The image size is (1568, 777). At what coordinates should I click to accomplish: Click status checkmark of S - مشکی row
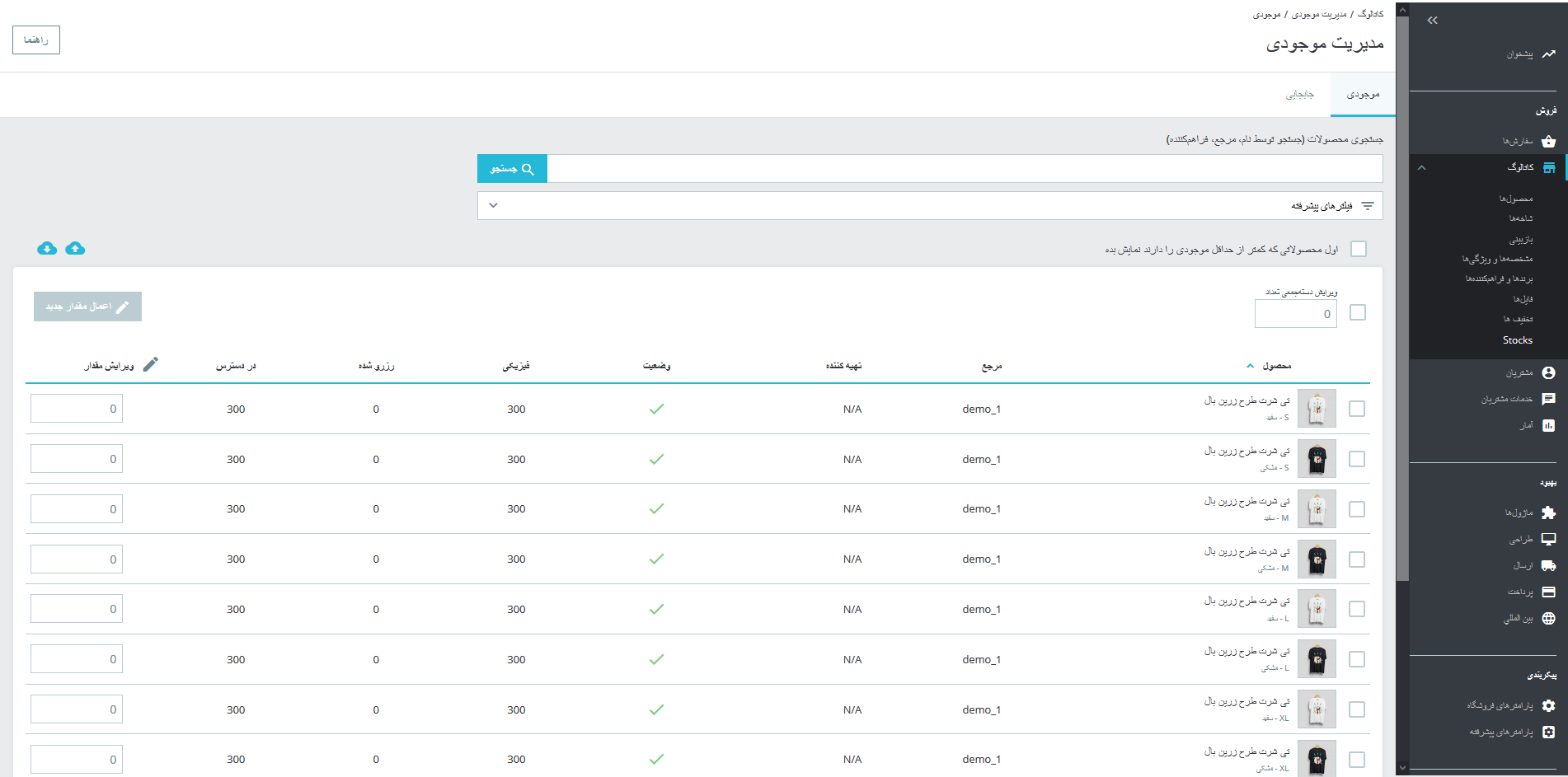[x=656, y=459]
